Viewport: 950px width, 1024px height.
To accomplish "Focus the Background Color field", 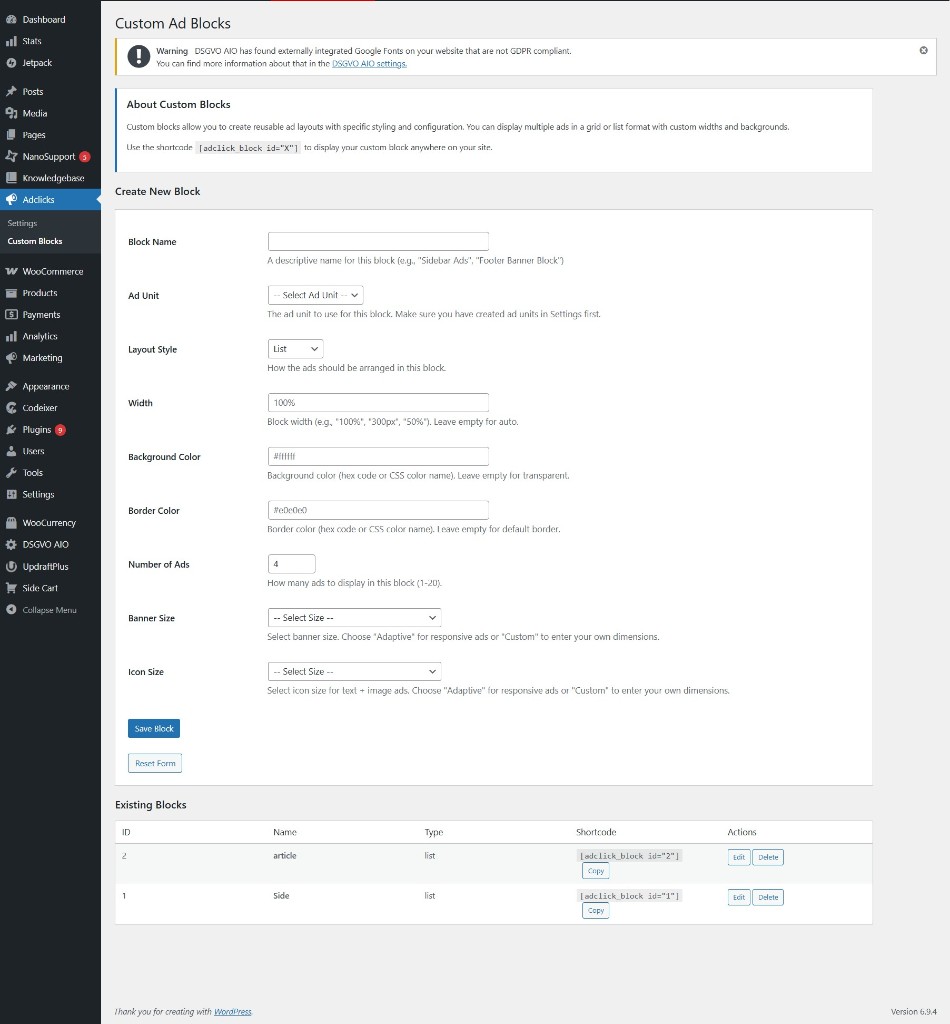I will pyautogui.click(x=378, y=456).
